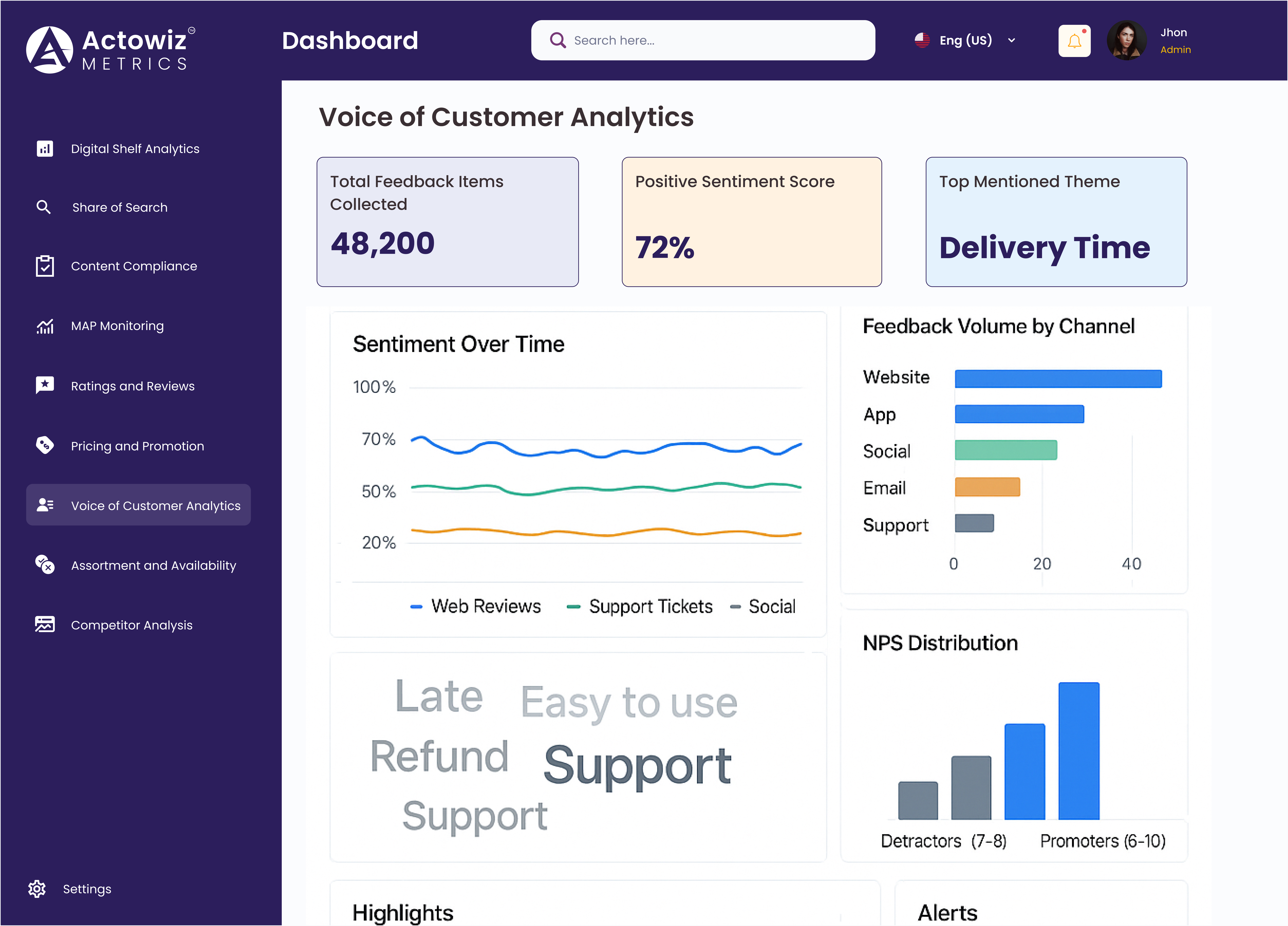Click the Pricing and Promotion tag icon

tap(45, 445)
